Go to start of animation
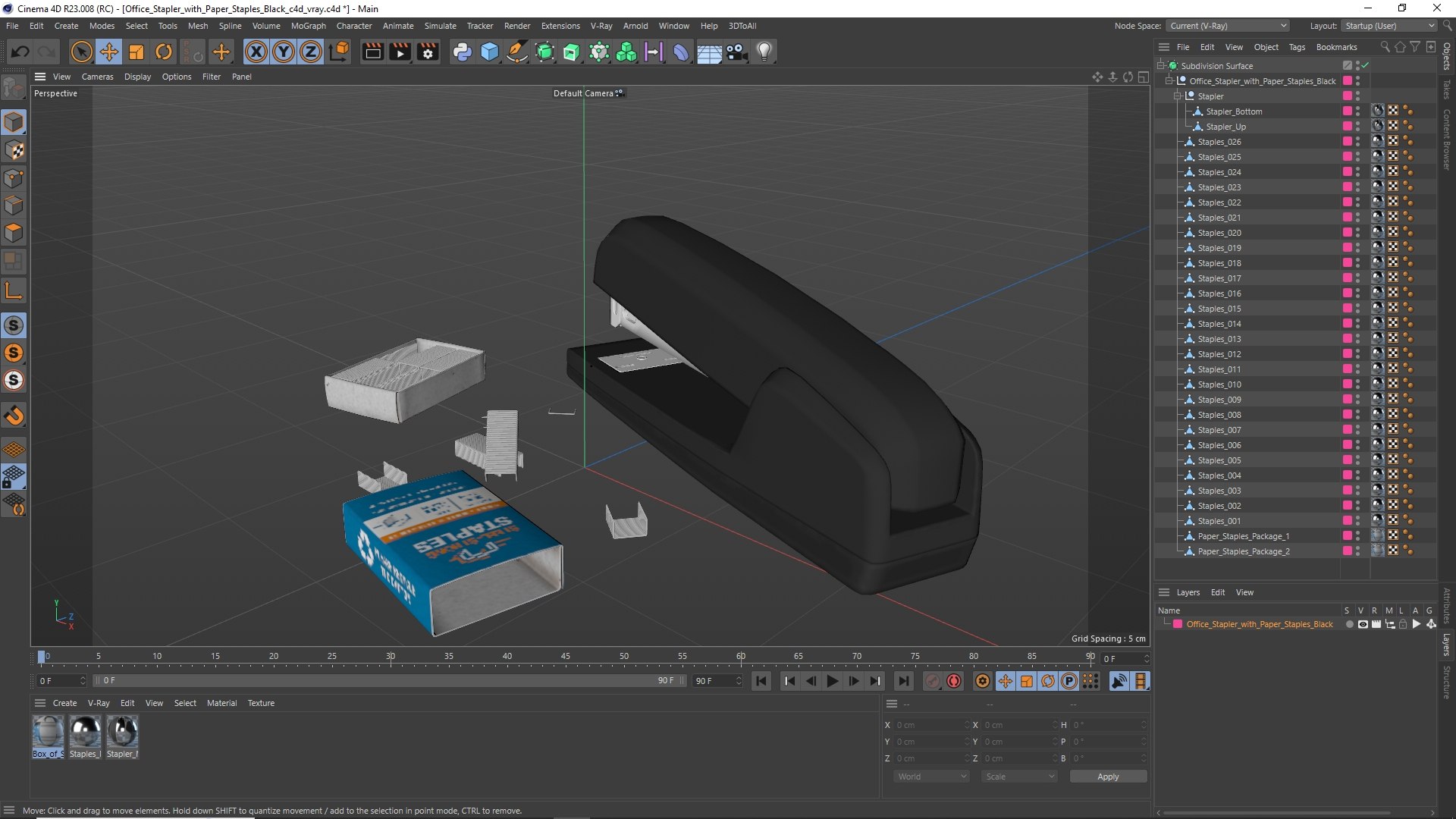Viewport: 1456px width, 819px height. coord(761,681)
